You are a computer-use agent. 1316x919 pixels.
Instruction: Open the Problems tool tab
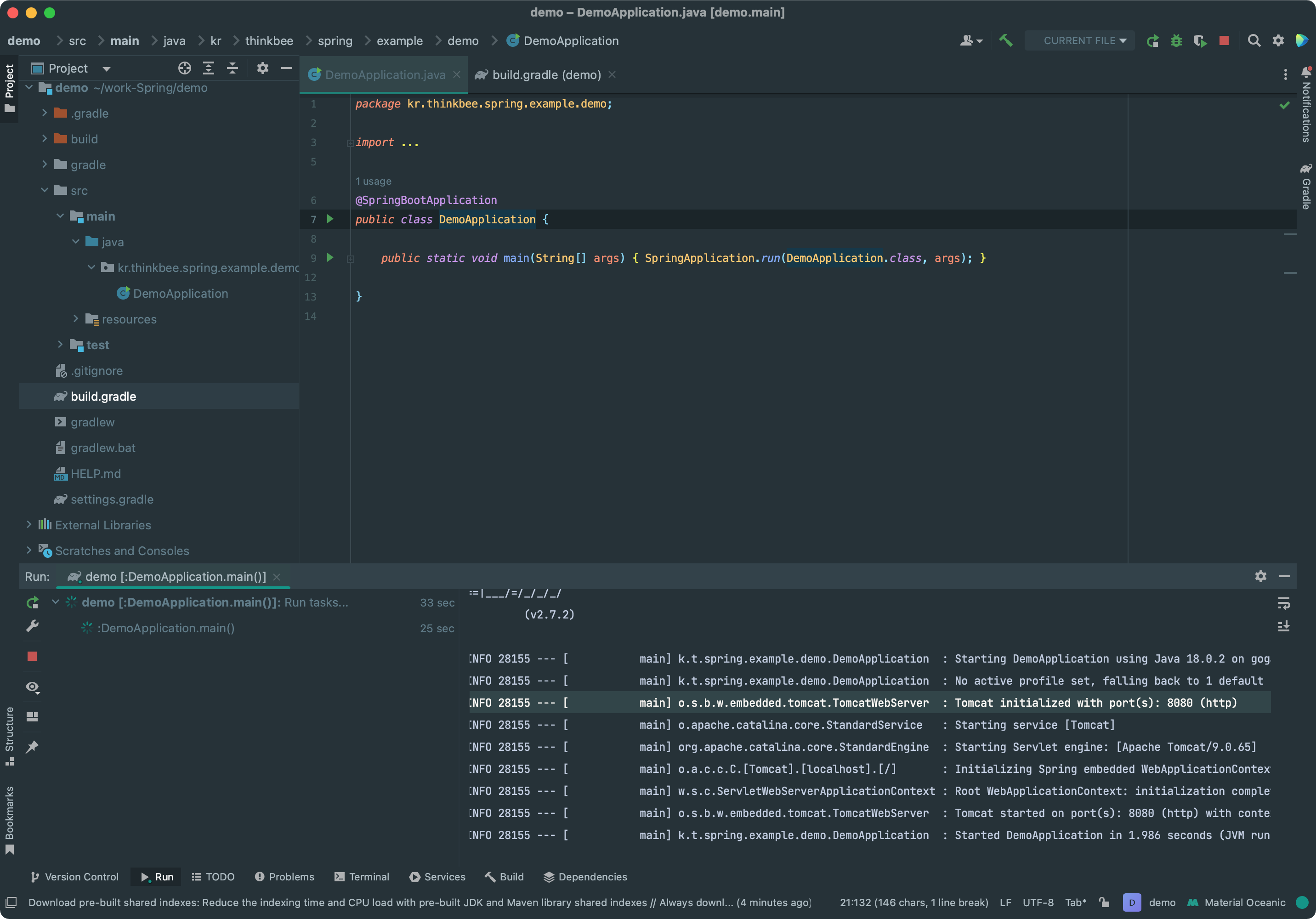tap(284, 877)
